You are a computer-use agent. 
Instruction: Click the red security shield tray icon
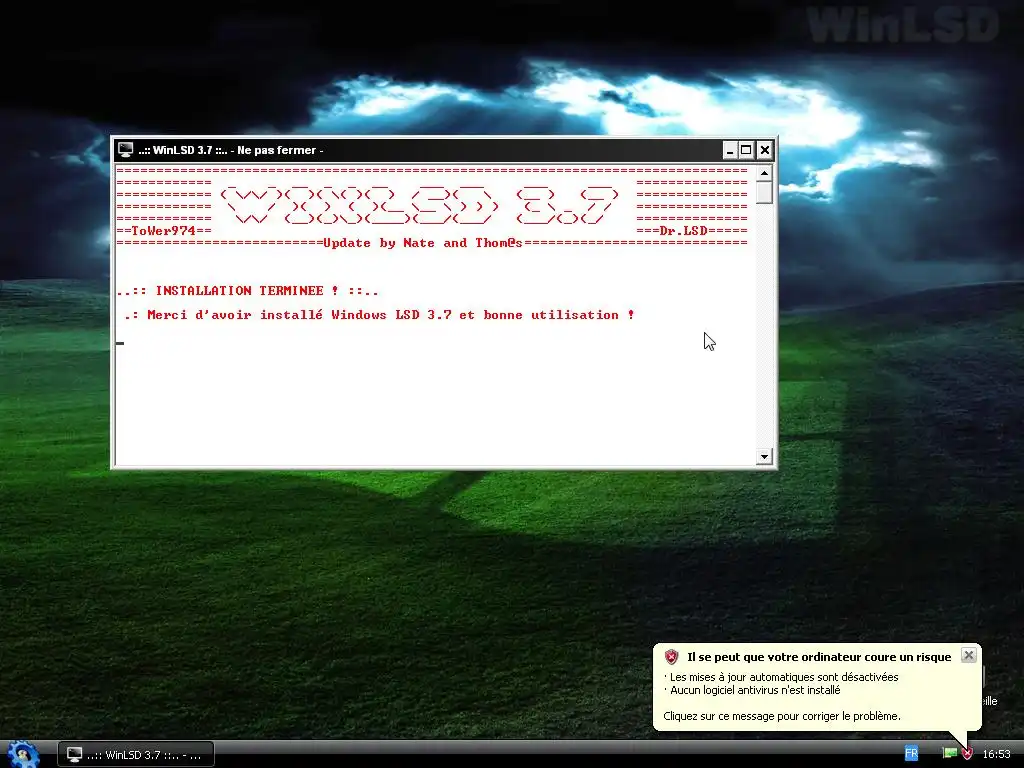click(967, 754)
